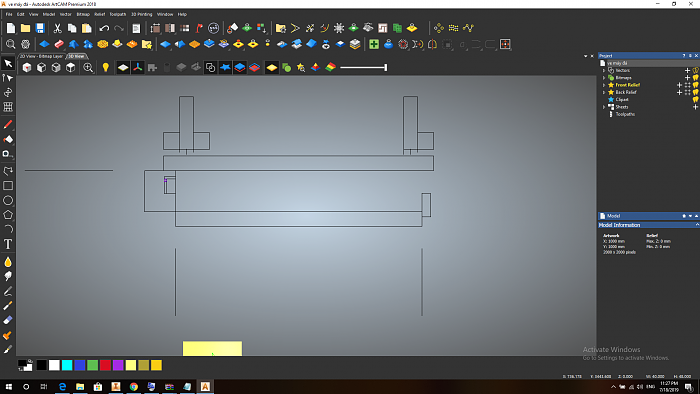Image resolution: width=700 pixels, height=394 pixels.
Task: Choose the Create Rectangle tool
Action: [x=8, y=186]
